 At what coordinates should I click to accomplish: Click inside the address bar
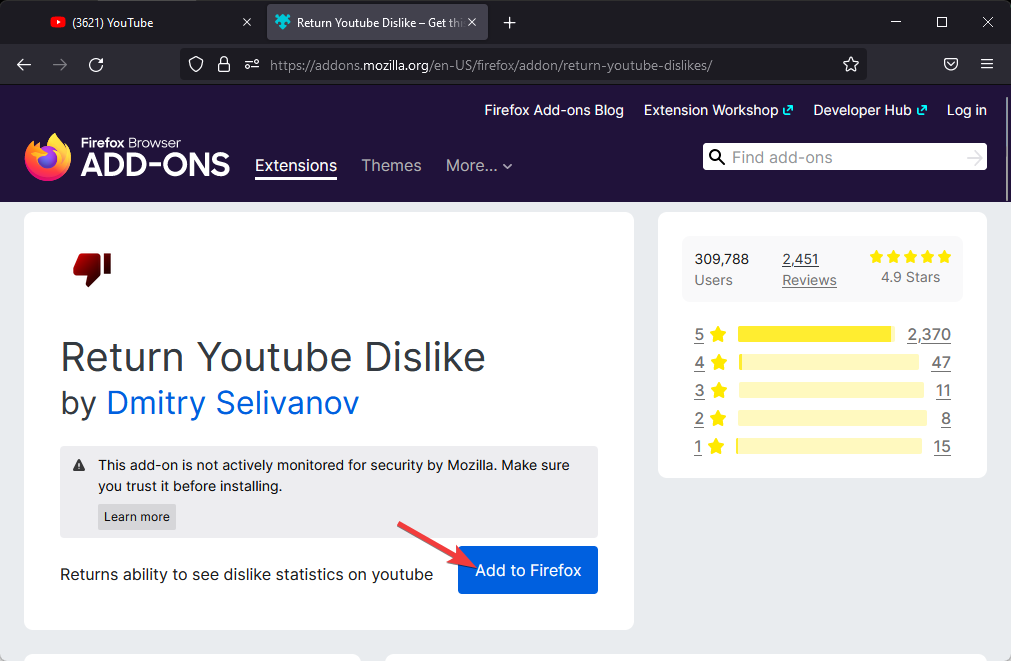click(x=550, y=64)
